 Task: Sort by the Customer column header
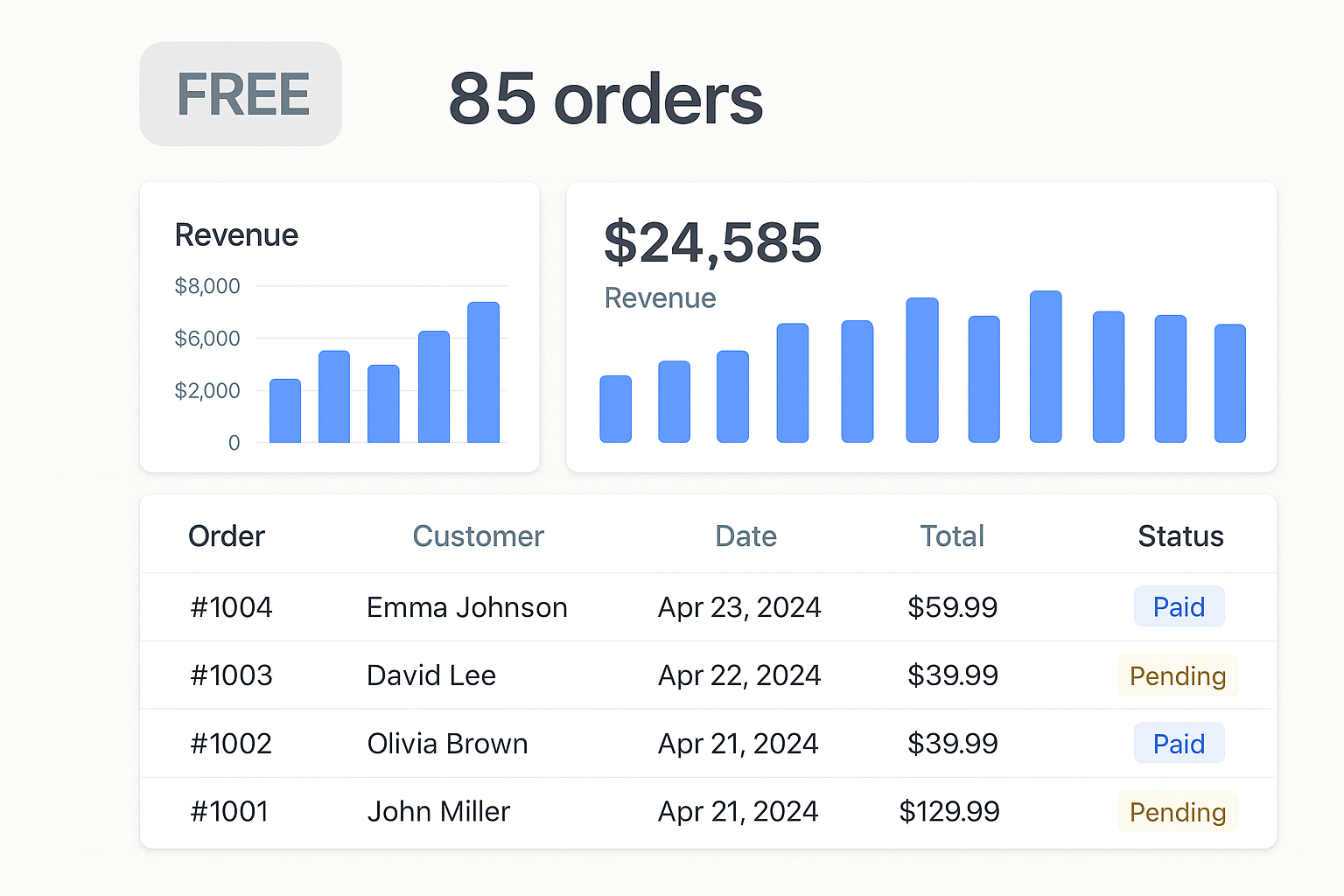point(478,535)
